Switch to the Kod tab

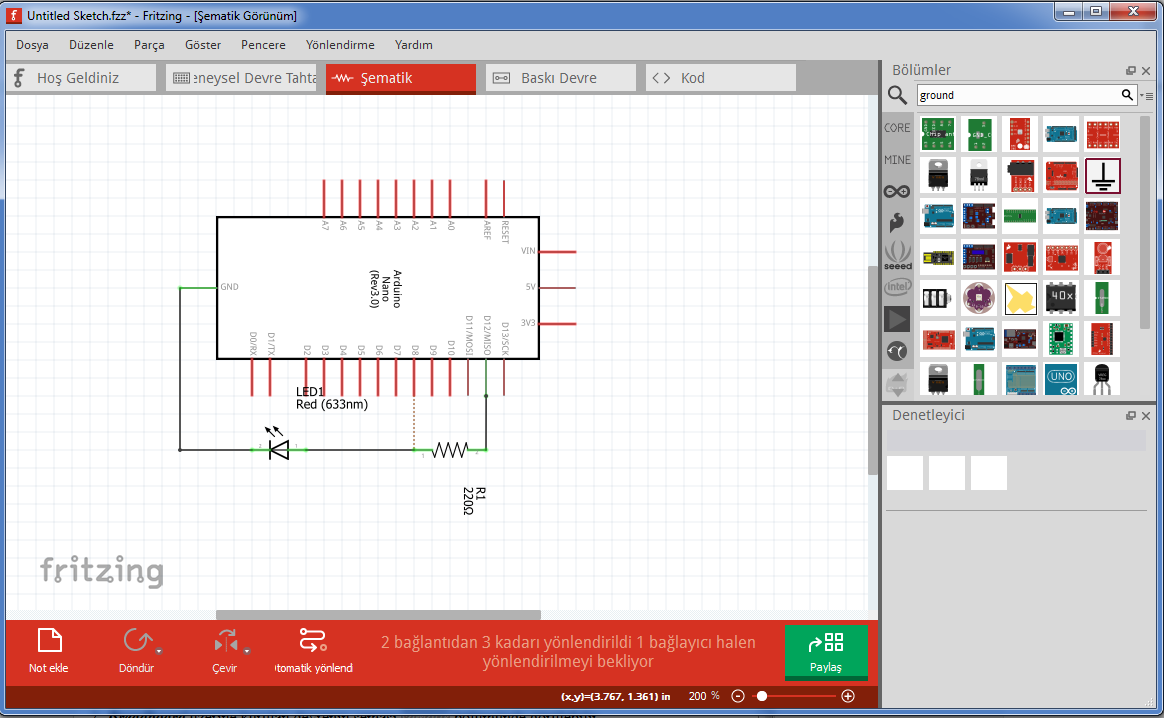(721, 78)
